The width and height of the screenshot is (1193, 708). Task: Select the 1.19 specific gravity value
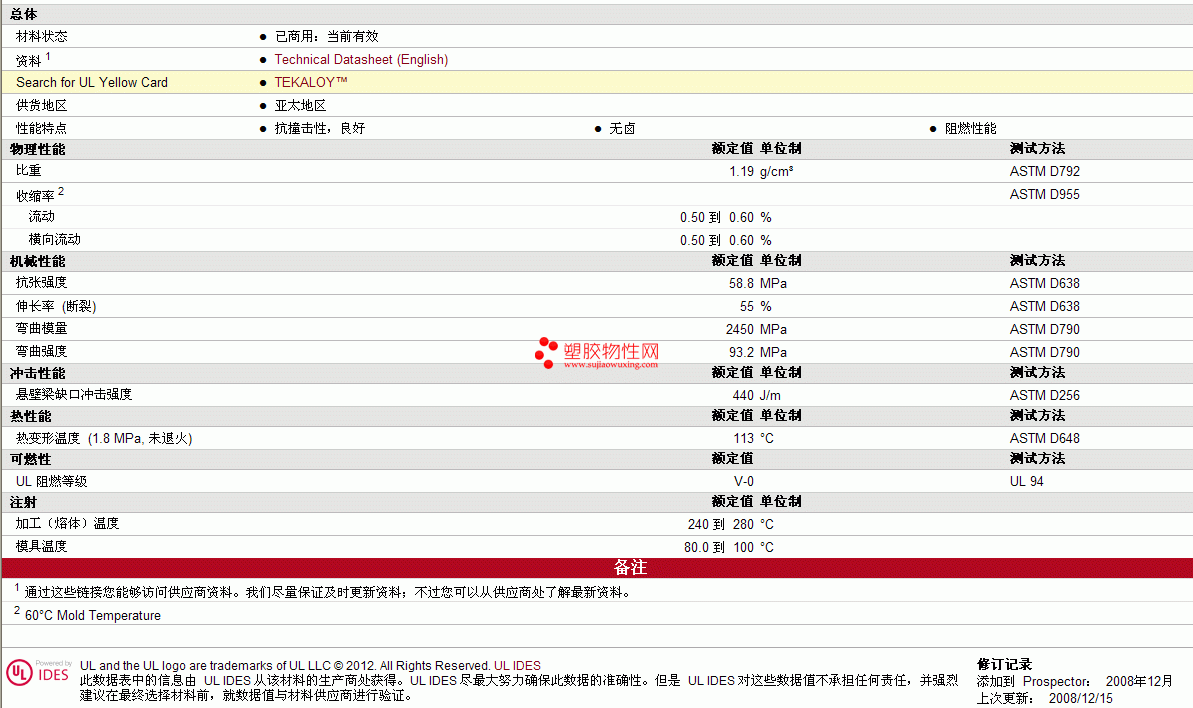click(x=741, y=171)
